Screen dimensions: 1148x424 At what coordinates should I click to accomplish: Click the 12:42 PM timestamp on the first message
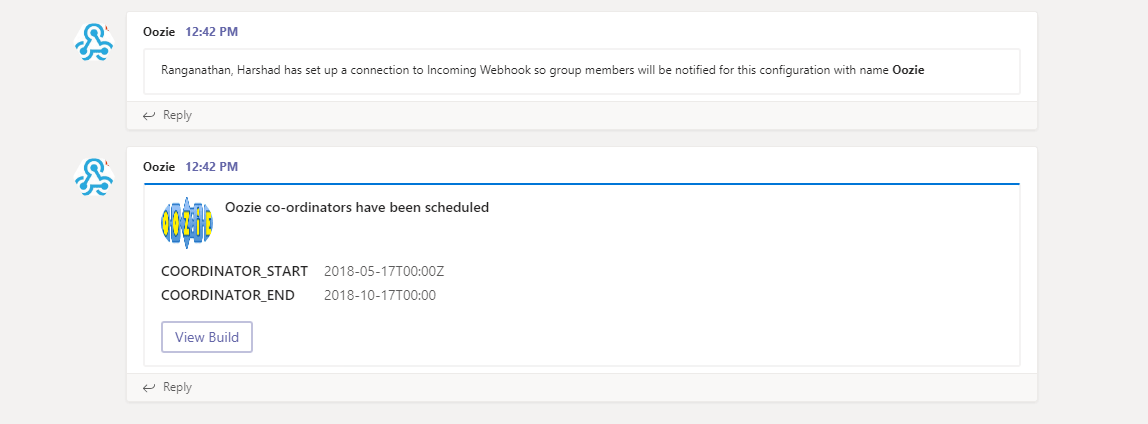[212, 31]
